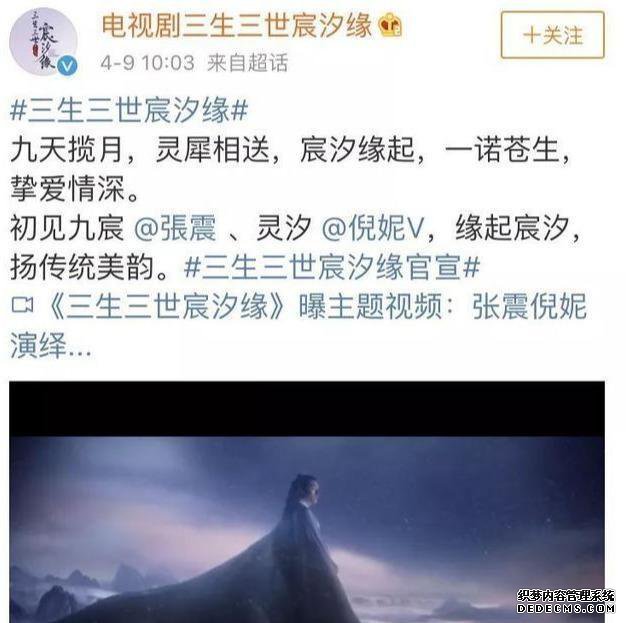Click the post text line 挚爱情深
626x623 pixels.
[x=75, y=189]
